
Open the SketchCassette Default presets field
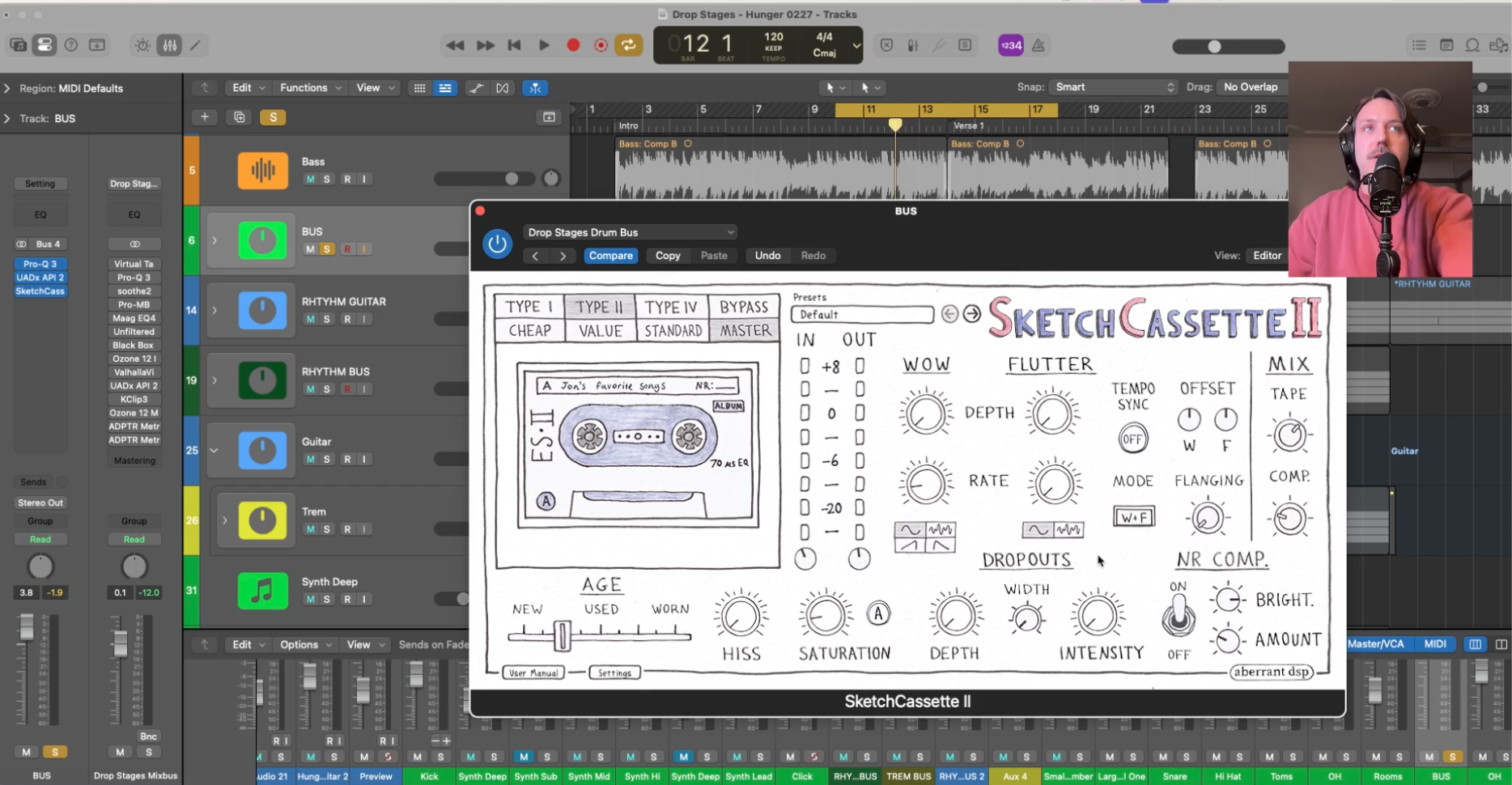click(863, 314)
